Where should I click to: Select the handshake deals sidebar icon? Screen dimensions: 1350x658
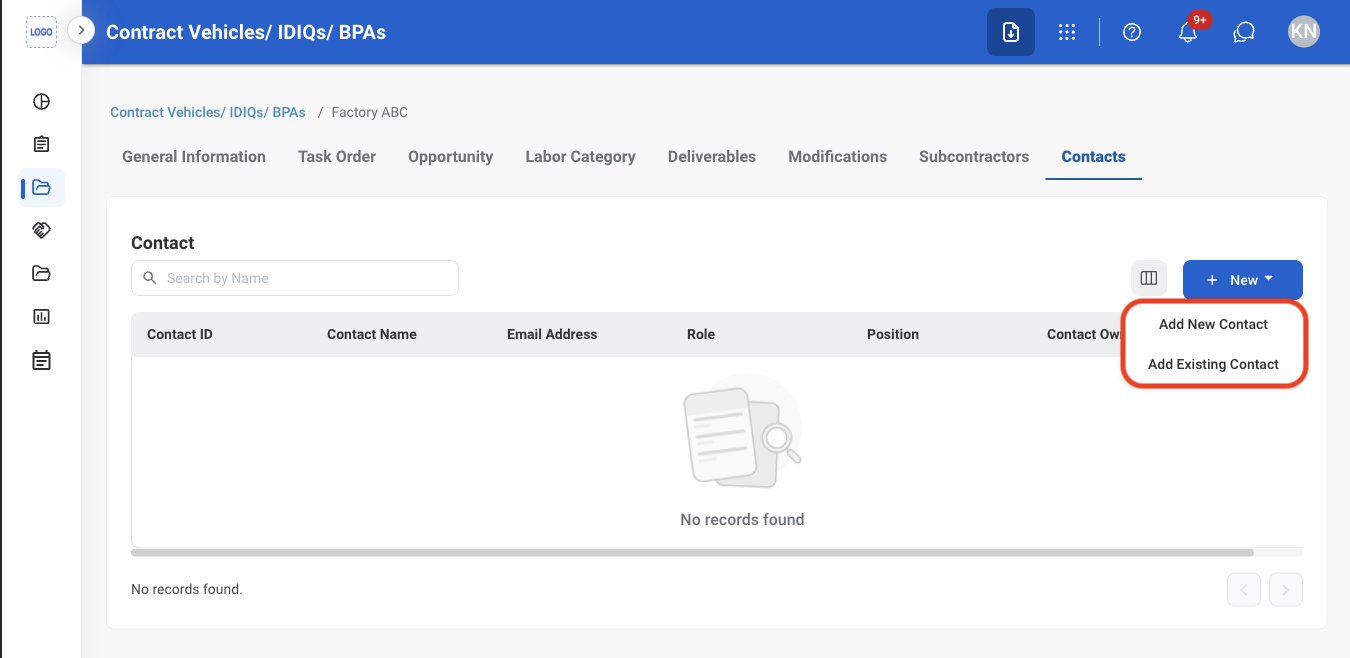click(x=41, y=230)
